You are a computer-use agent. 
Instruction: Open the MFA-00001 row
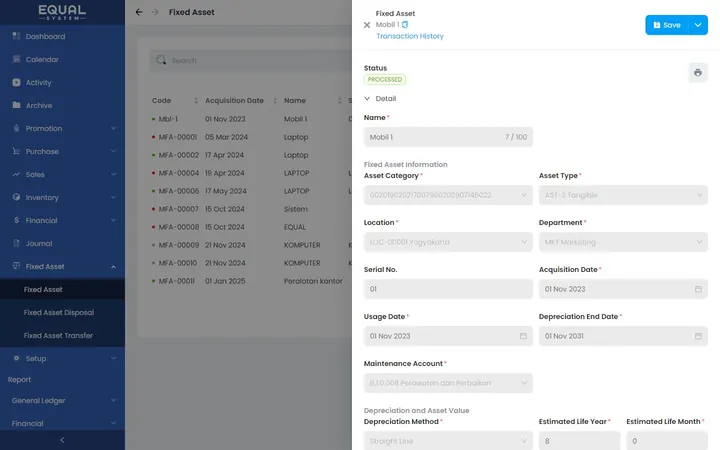pyautogui.click(x=252, y=137)
